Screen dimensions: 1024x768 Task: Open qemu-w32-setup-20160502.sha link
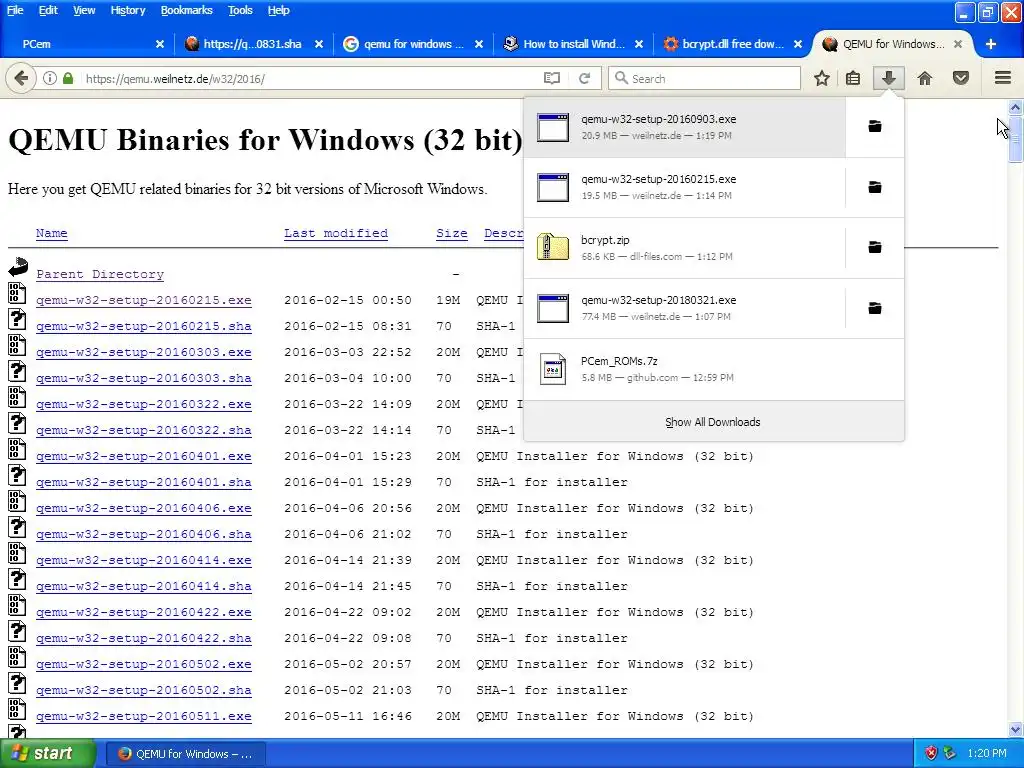pos(144,690)
